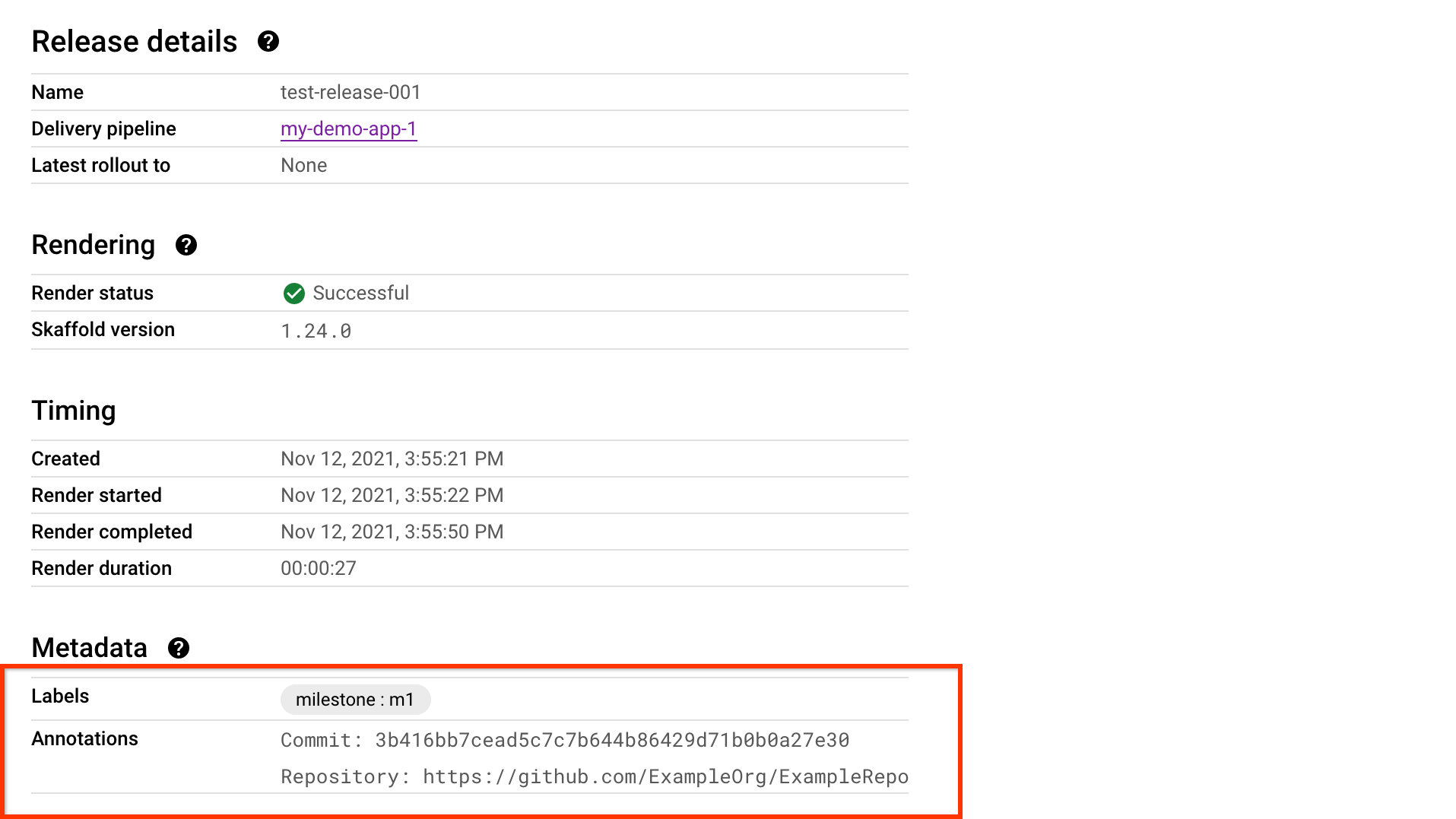Click the green Successful status checkmark
The width and height of the screenshot is (1456, 819).
point(293,293)
